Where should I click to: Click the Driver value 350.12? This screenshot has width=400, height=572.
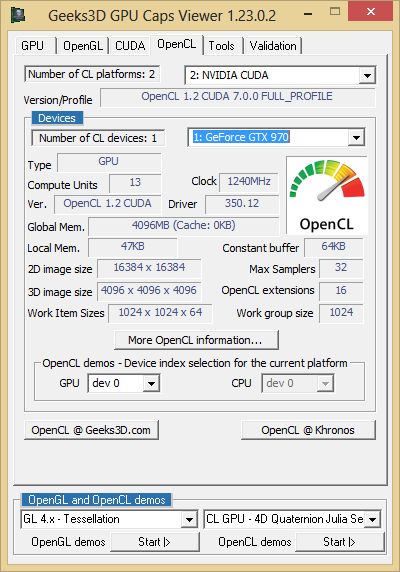point(242,204)
